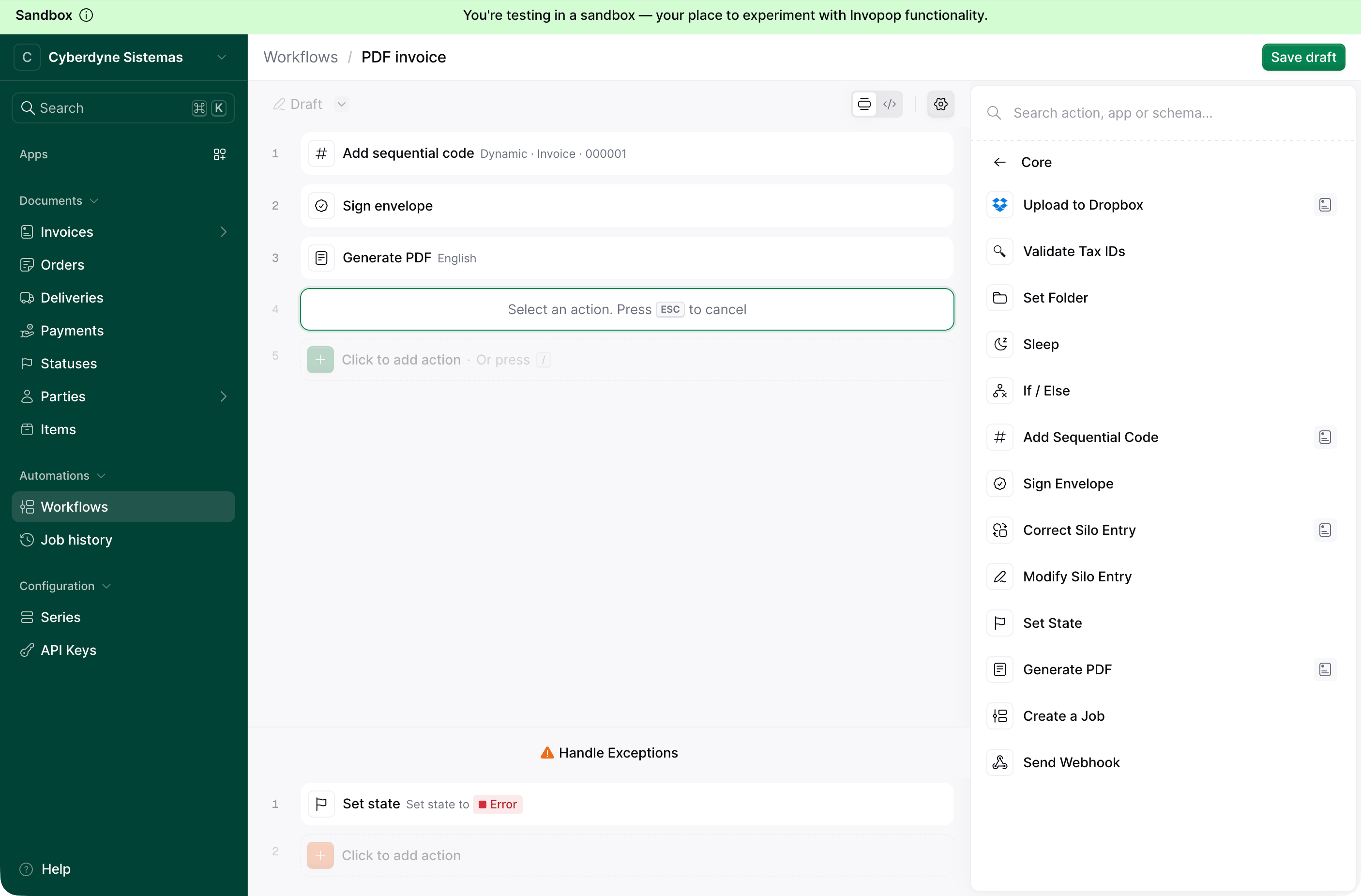Click the Select an action placeholder box
Viewport: 1361px width, 896px height.
tap(627, 309)
